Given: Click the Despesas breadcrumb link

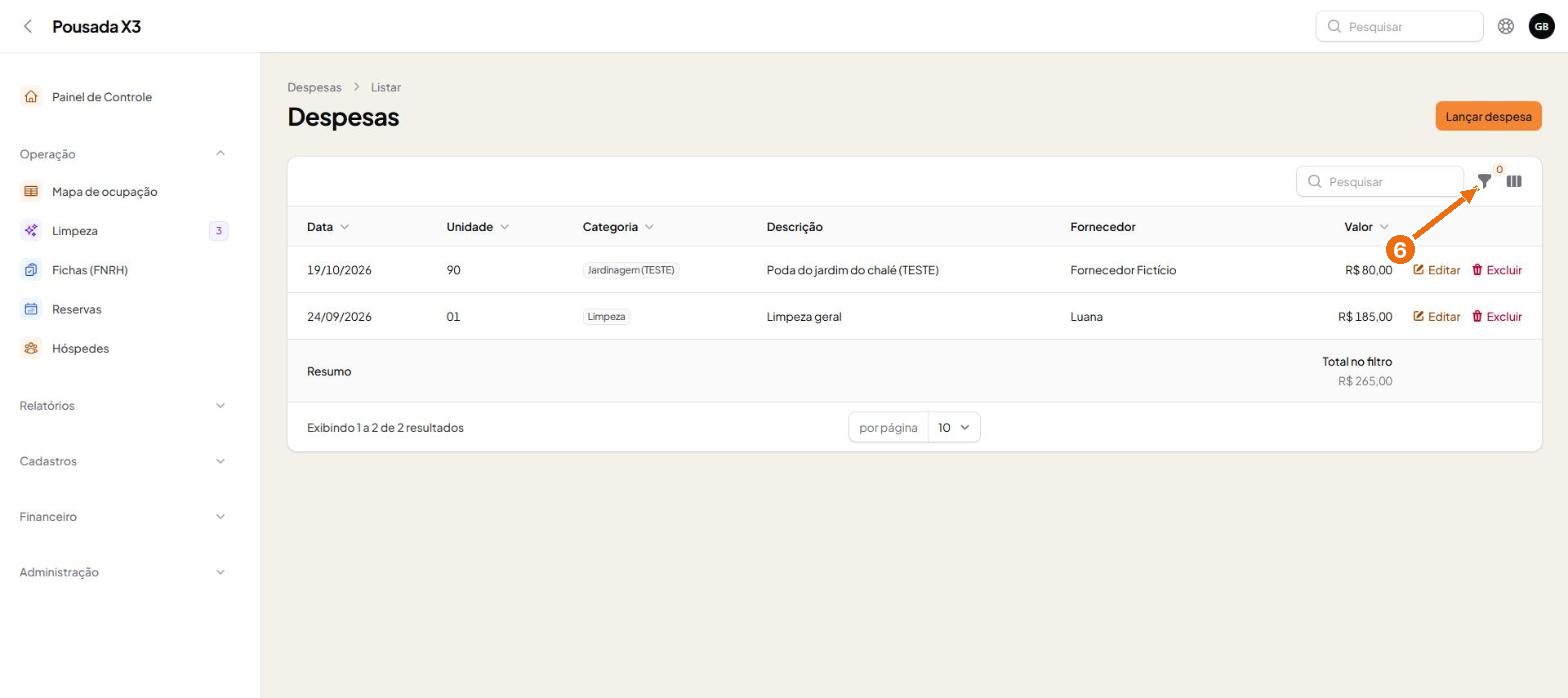Looking at the screenshot, I should point(314,87).
